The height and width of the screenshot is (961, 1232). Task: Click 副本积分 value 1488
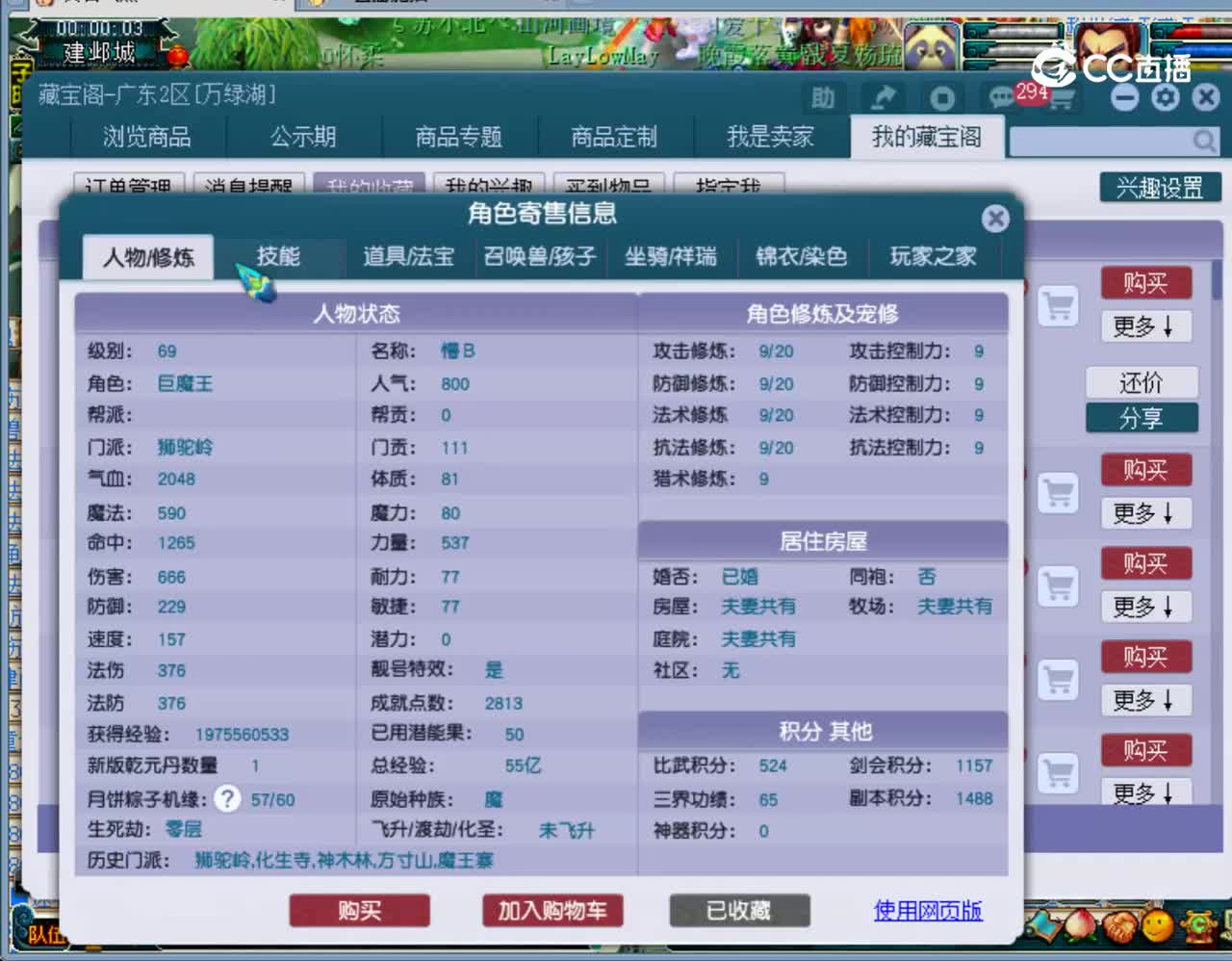tap(974, 798)
